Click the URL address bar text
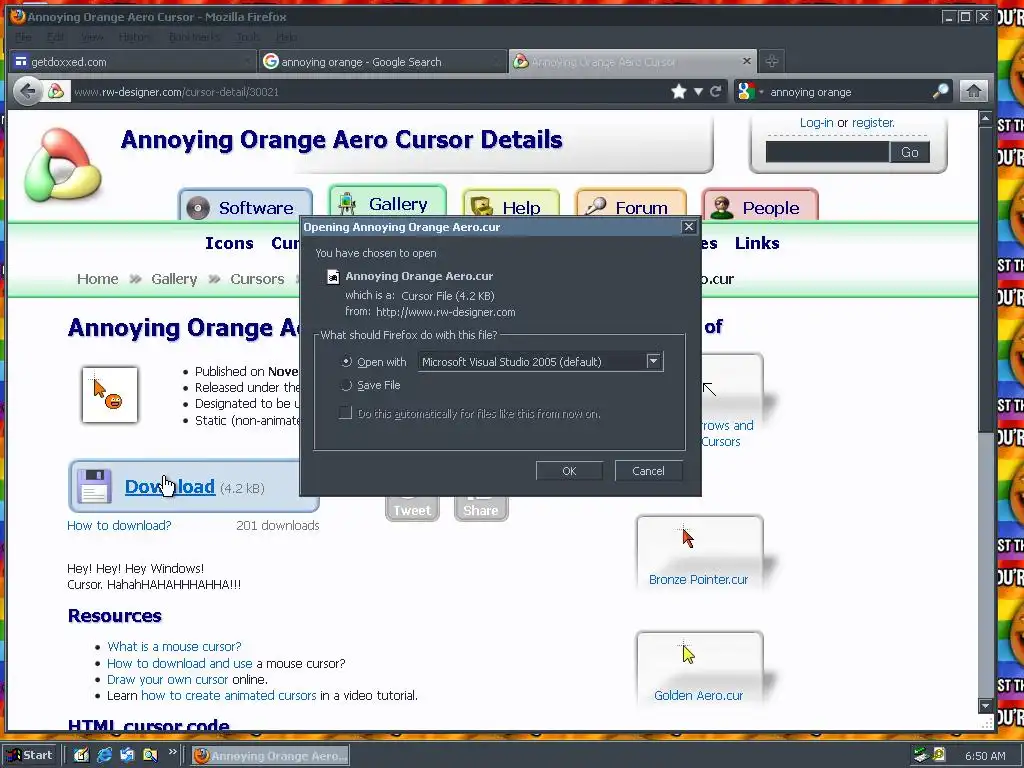 tap(176, 92)
